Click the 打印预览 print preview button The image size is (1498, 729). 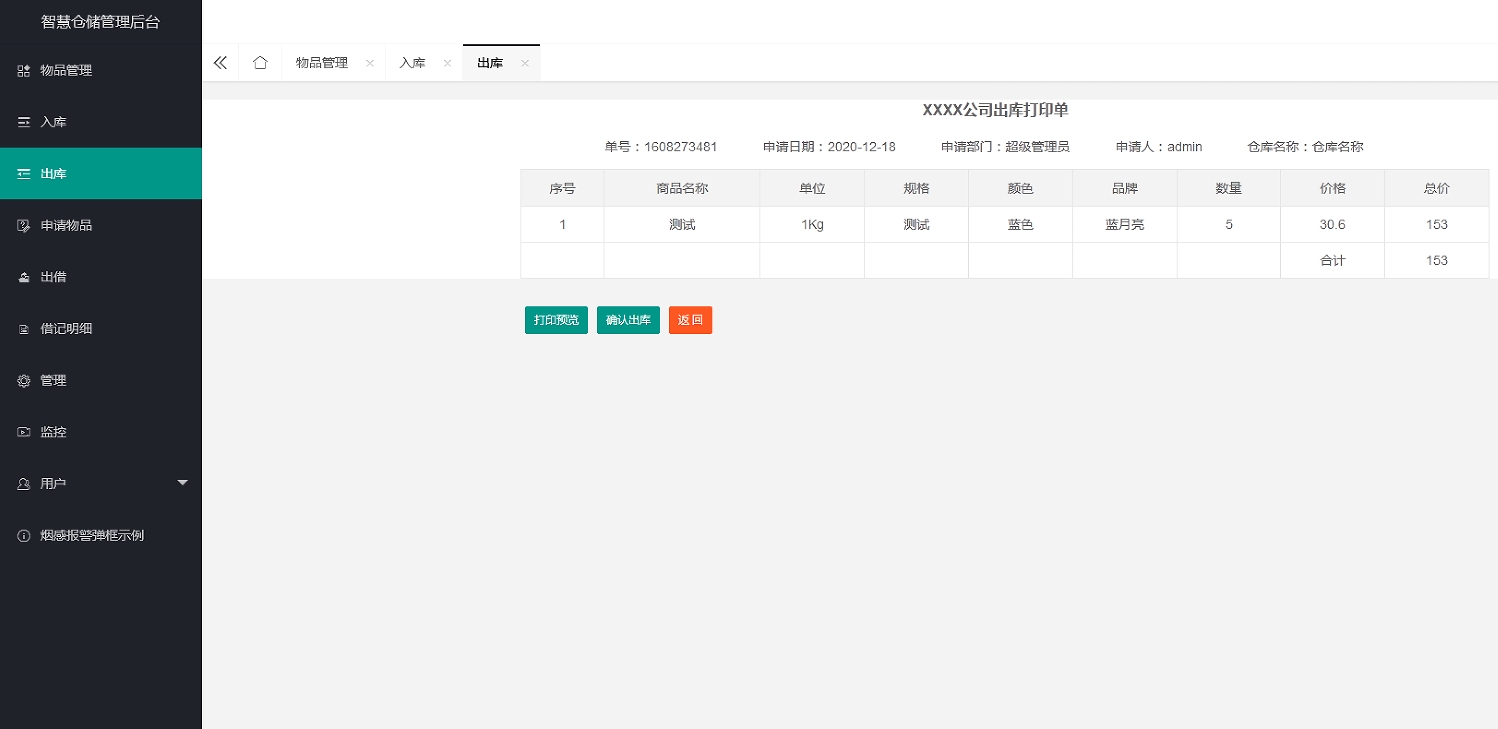[556, 319]
